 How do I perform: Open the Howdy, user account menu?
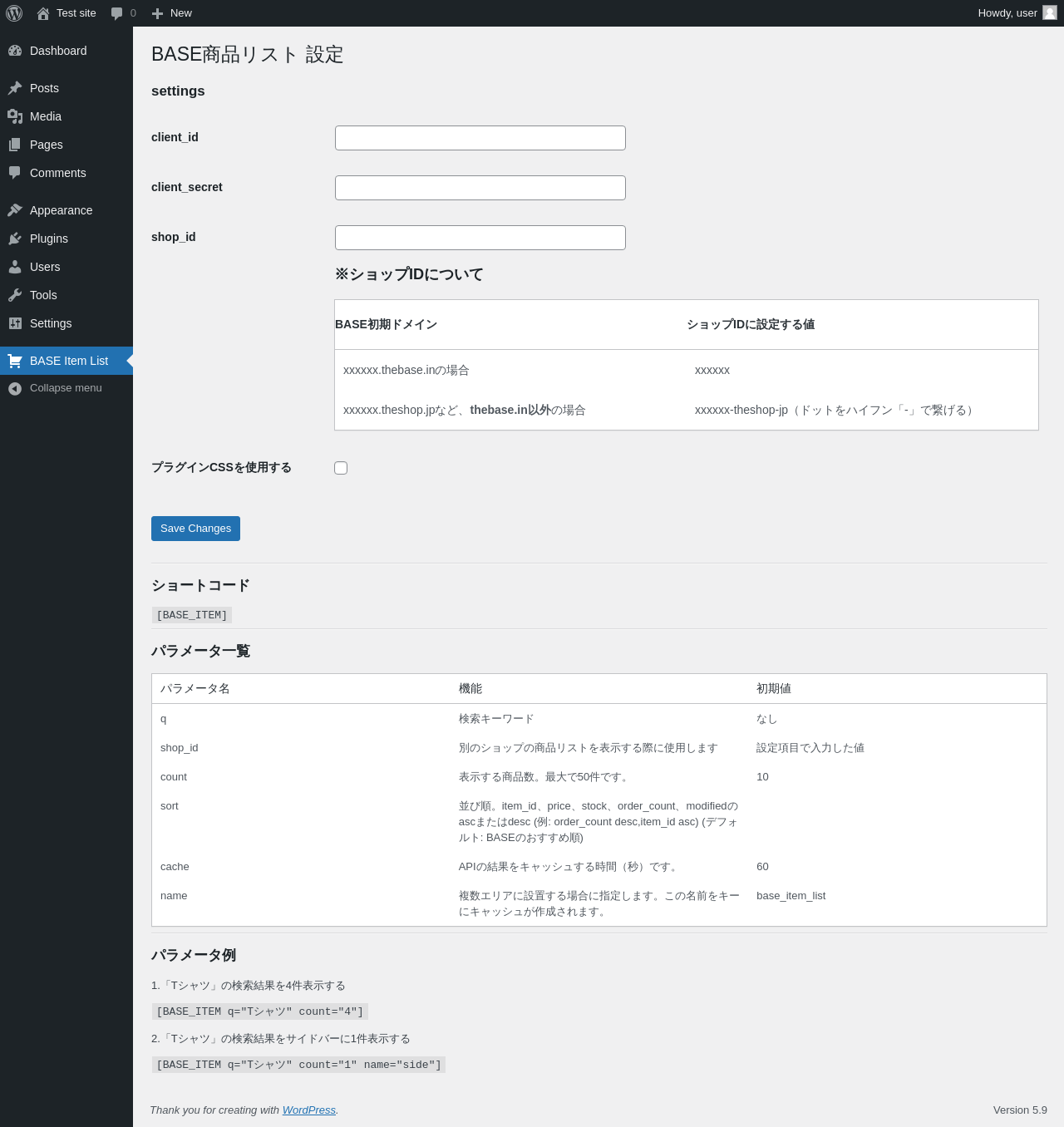pyautogui.click(x=1017, y=13)
